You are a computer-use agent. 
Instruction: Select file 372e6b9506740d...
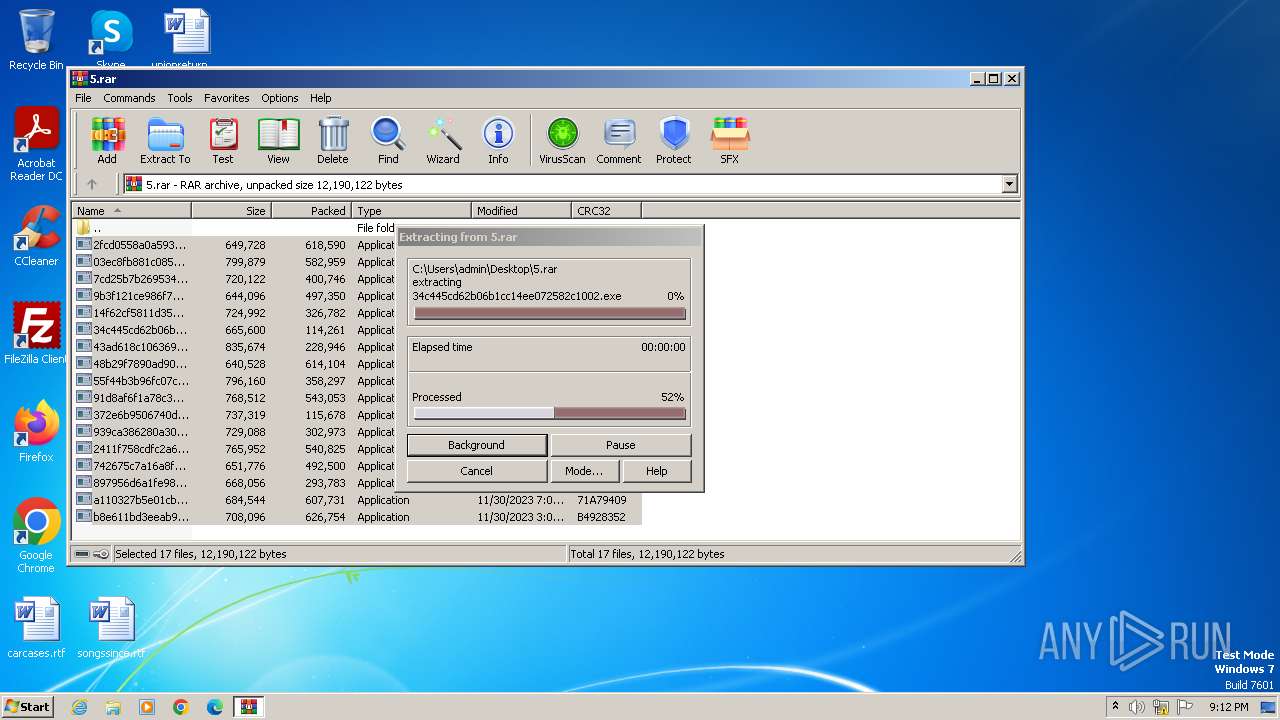click(x=234, y=415)
